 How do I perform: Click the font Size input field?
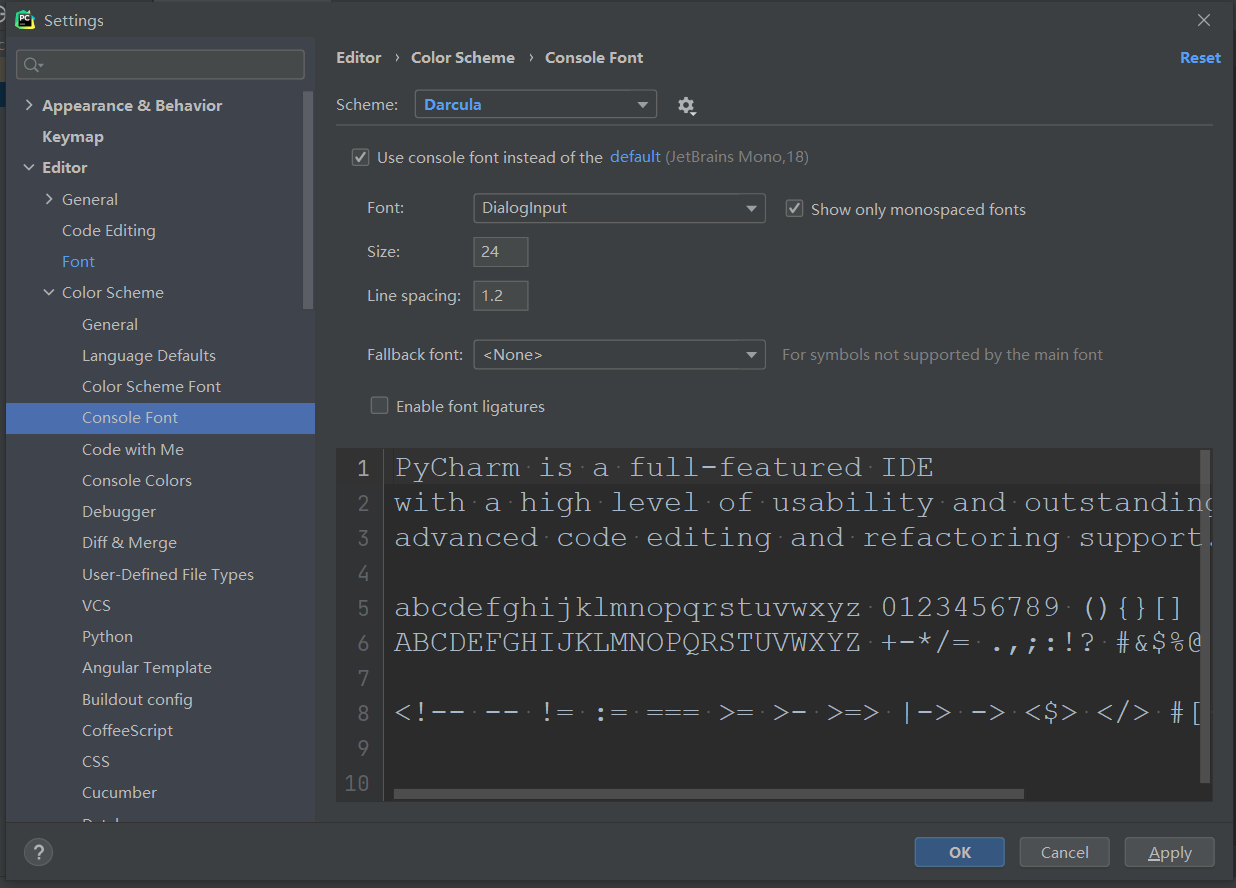pos(500,252)
